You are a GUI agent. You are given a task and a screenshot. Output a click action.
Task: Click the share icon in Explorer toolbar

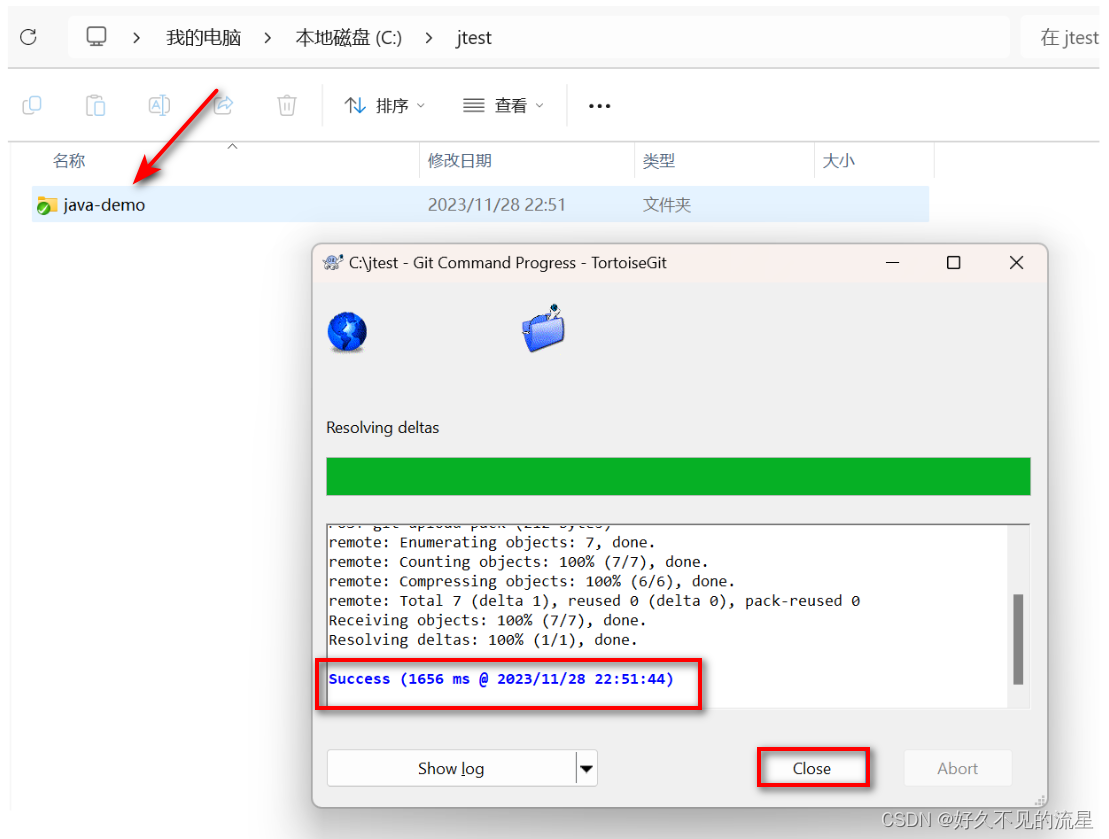coord(223,105)
